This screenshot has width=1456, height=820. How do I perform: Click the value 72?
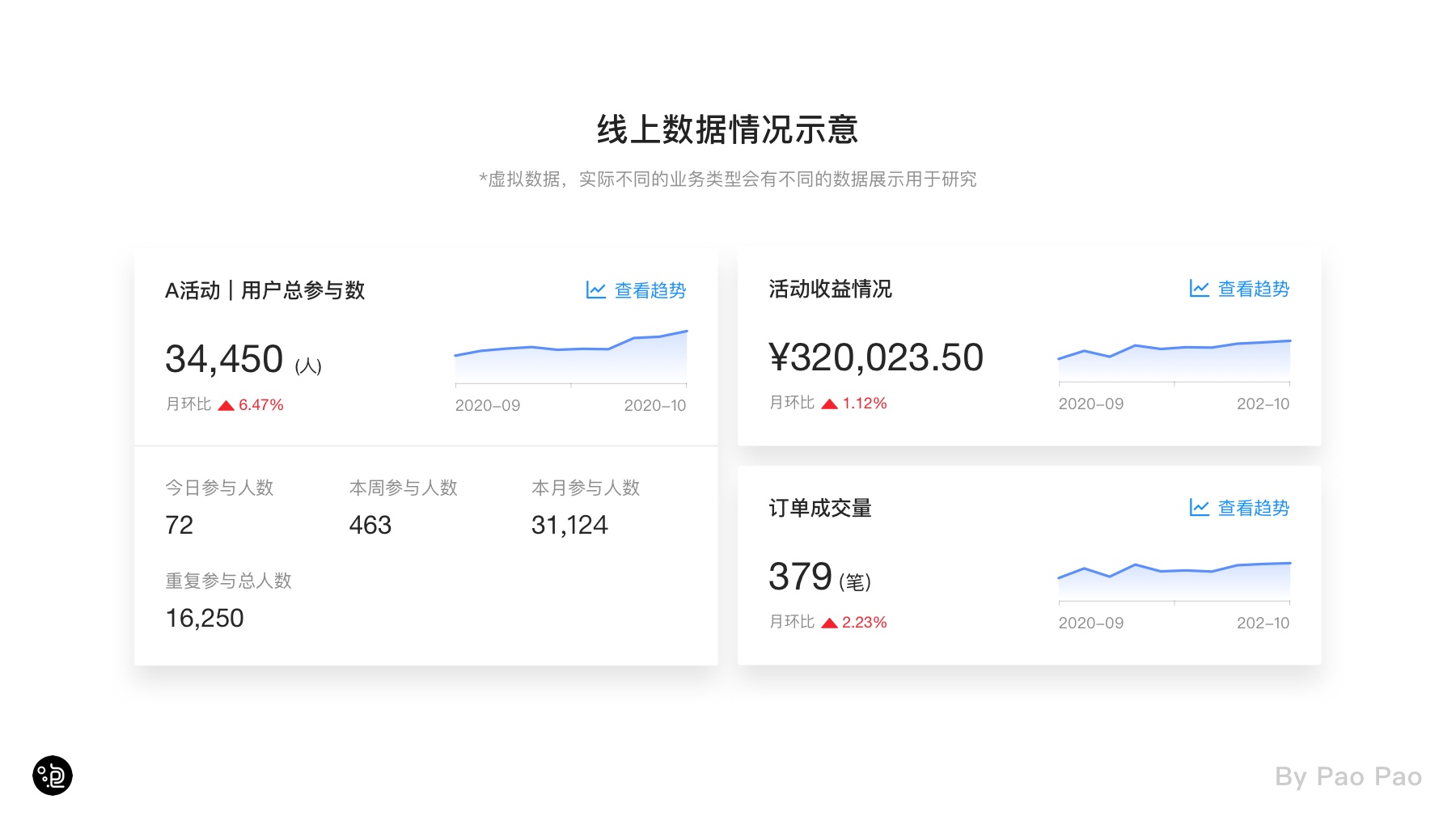click(180, 526)
